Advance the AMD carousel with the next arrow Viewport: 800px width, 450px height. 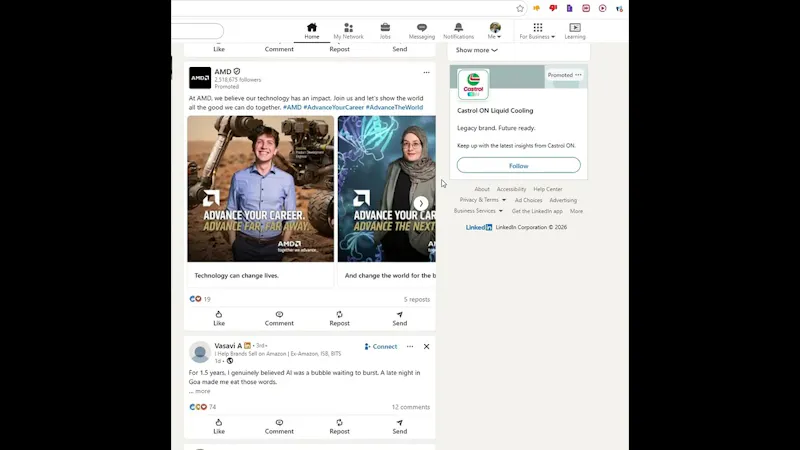point(421,203)
